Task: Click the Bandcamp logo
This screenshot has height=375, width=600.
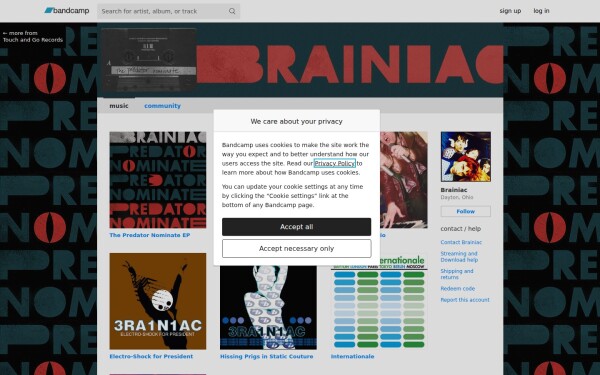Action: tap(67, 11)
